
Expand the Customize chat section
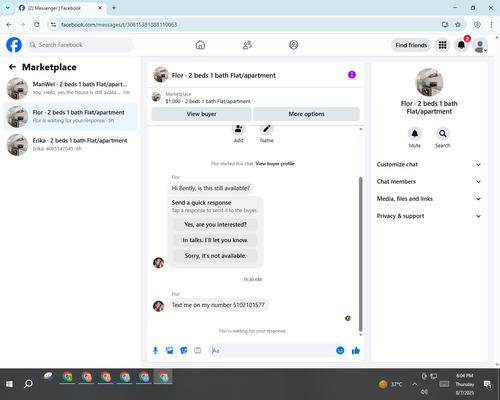point(429,164)
